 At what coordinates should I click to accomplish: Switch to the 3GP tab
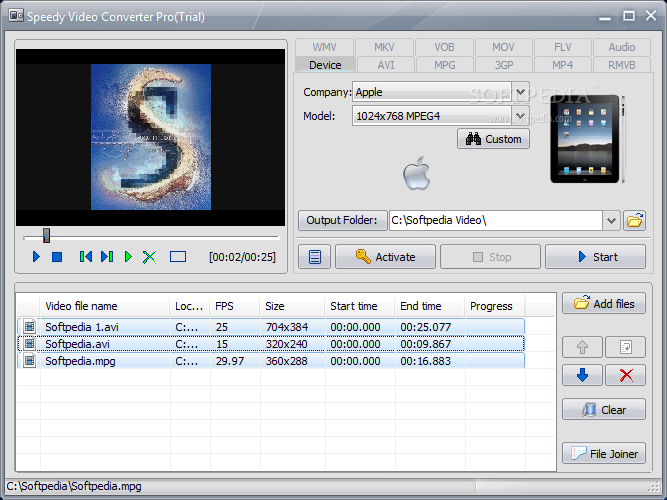pos(504,65)
